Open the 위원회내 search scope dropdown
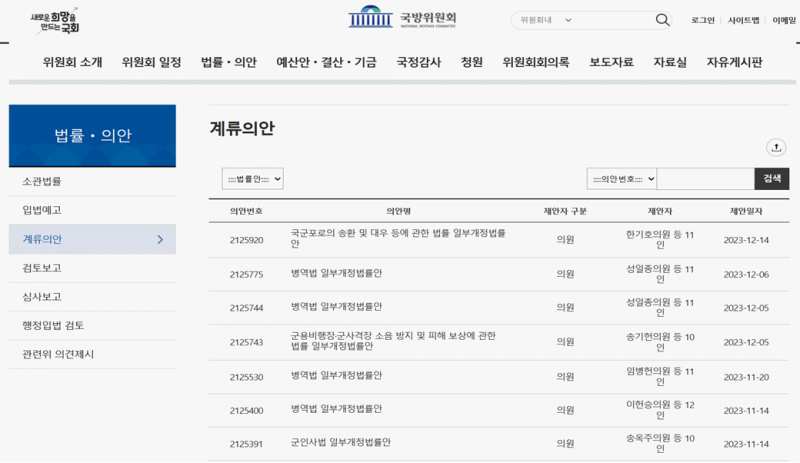 click(x=545, y=20)
